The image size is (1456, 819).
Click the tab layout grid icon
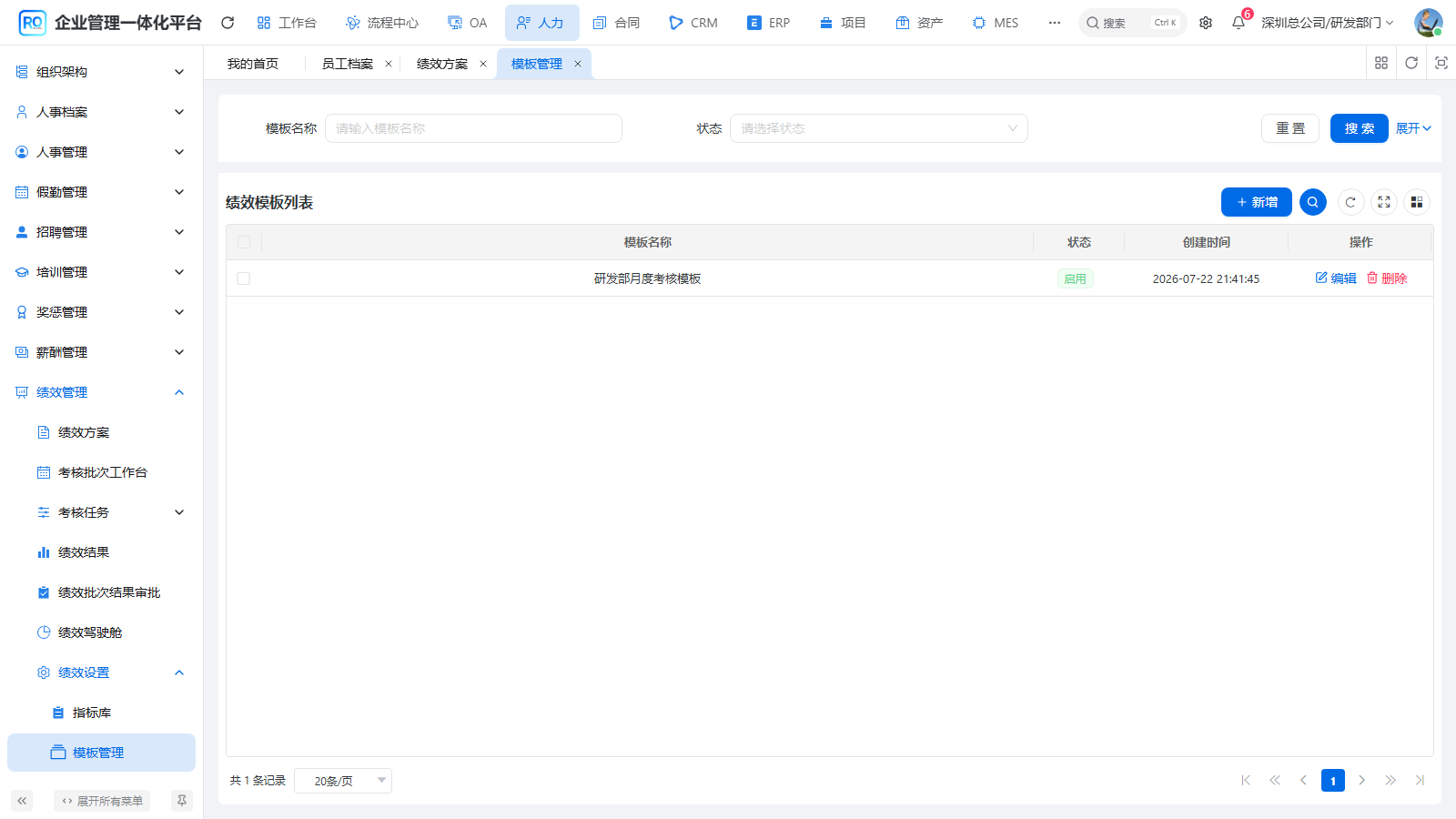pos(1381,63)
